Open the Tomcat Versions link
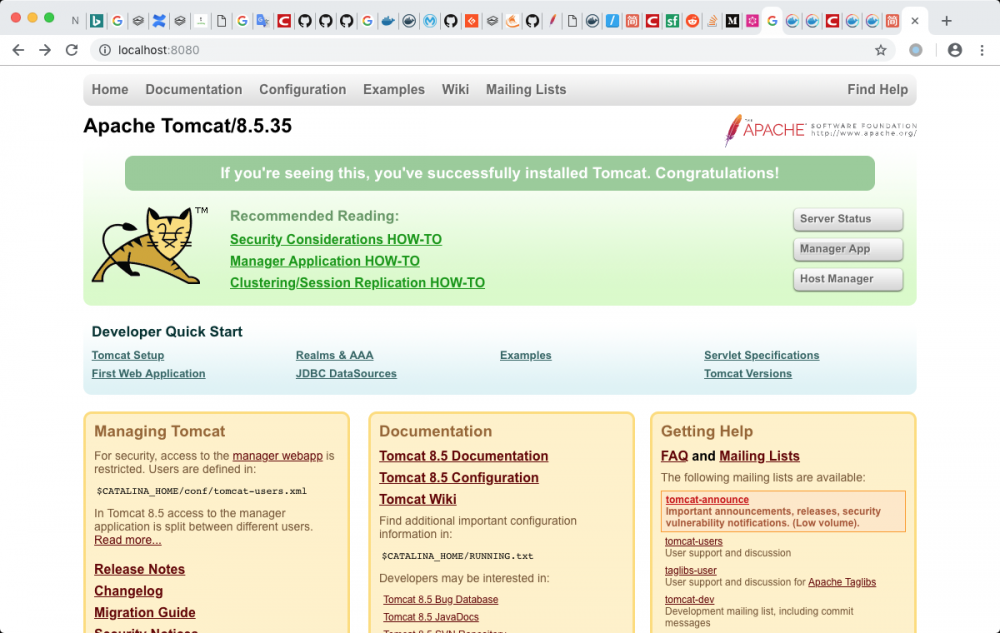 (x=747, y=374)
